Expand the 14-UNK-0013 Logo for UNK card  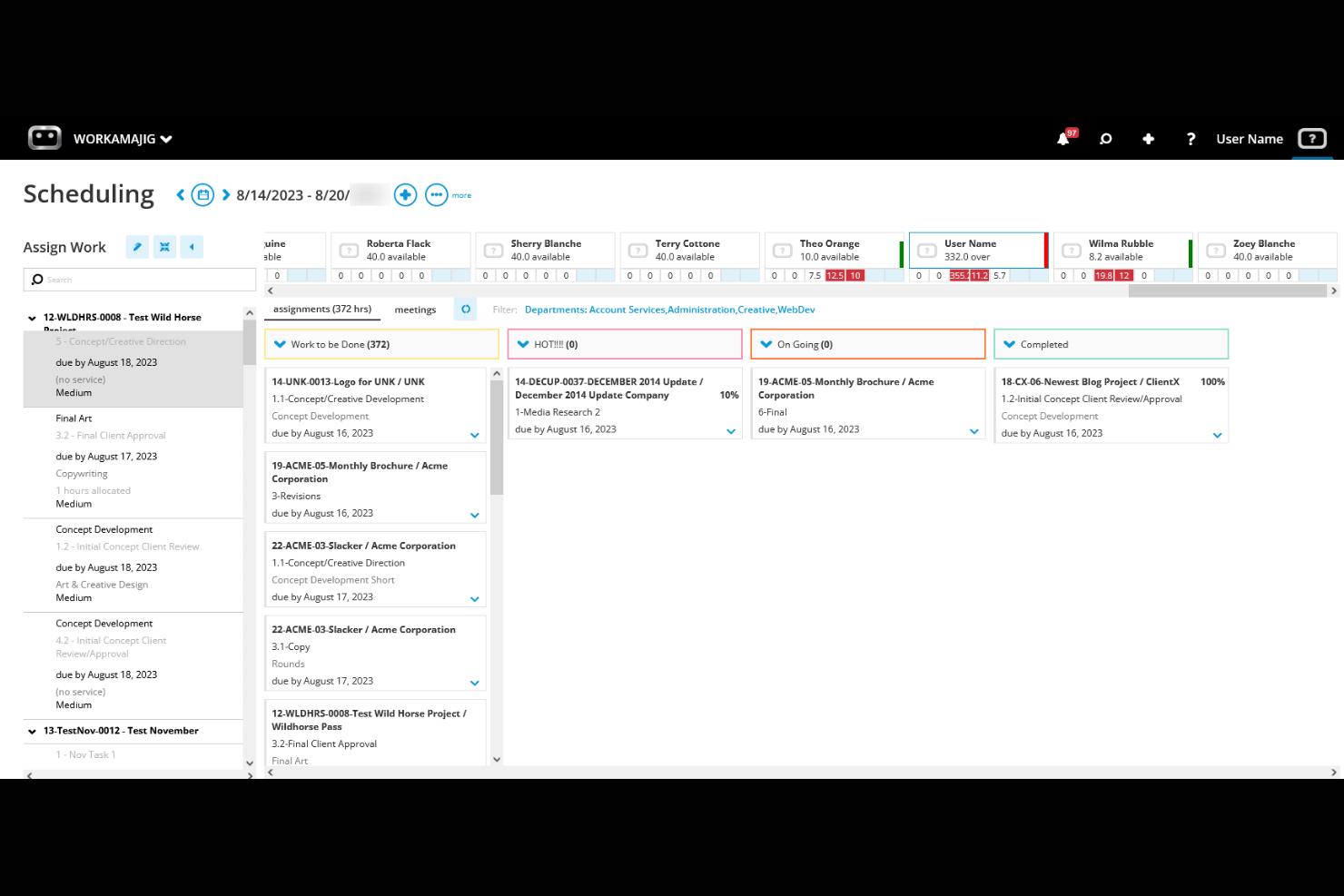pos(474,436)
